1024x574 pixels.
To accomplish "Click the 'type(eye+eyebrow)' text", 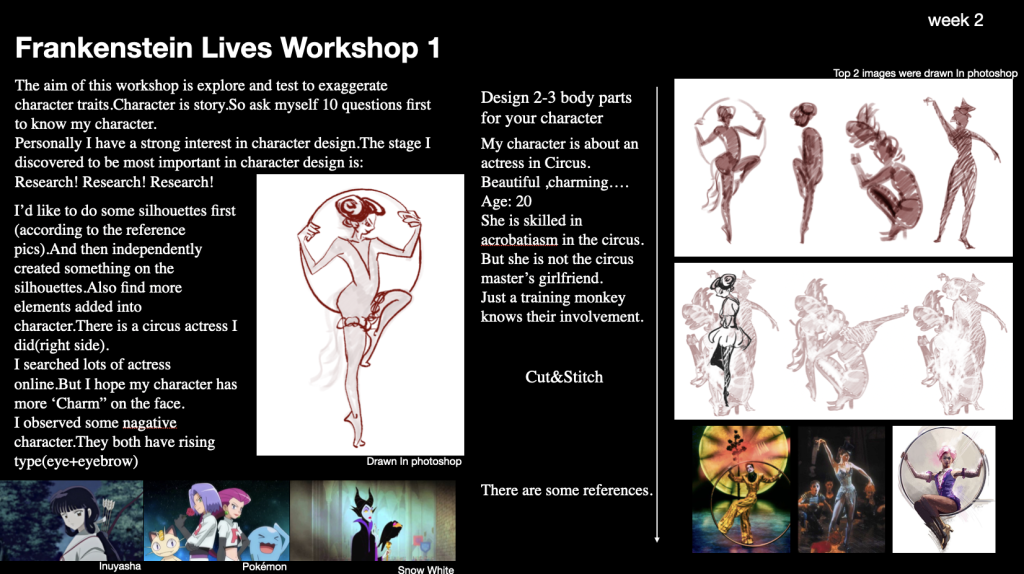I will (x=76, y=461).
